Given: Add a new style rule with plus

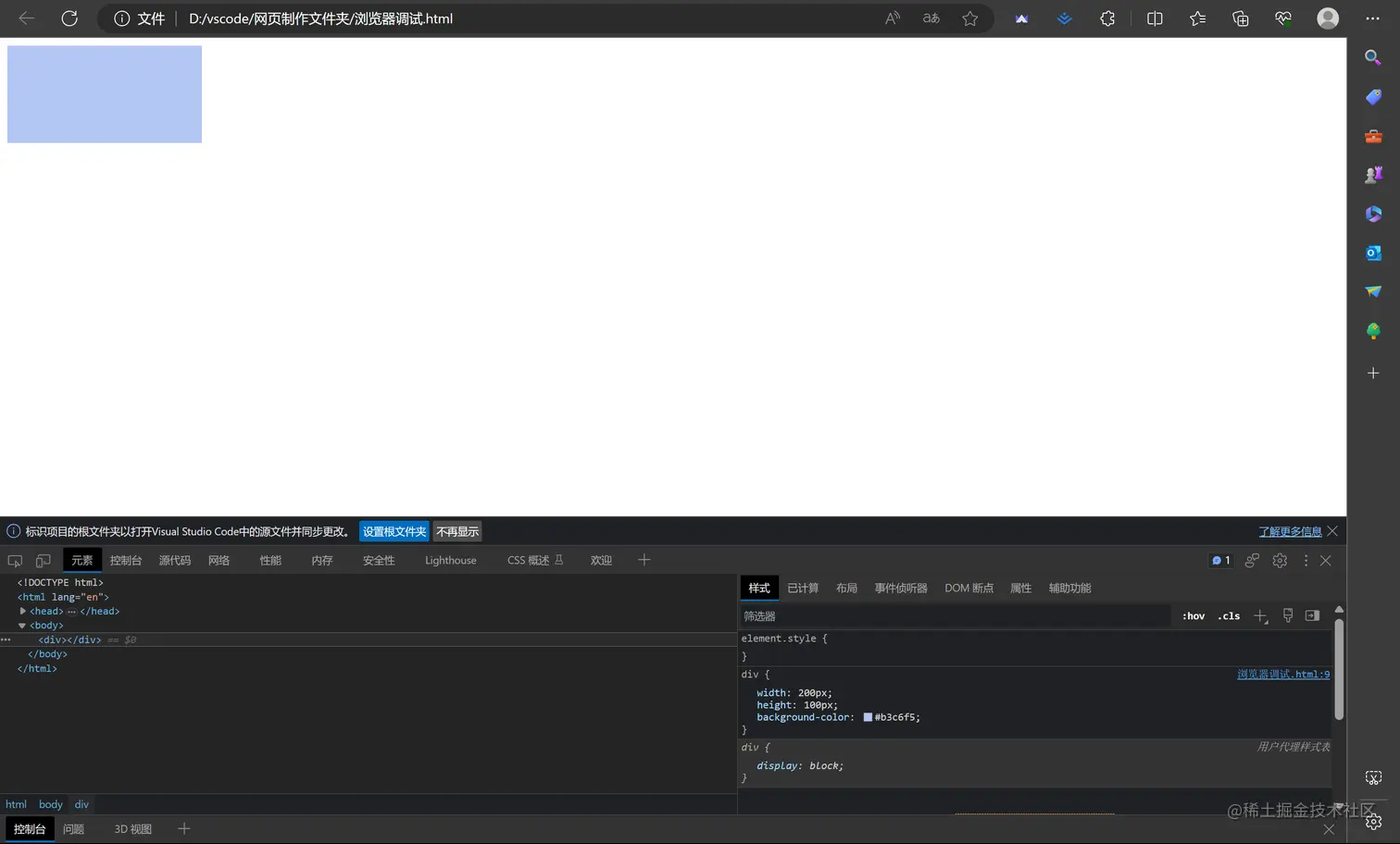Looking at the screenshot, I should [x=1260, y=616].
